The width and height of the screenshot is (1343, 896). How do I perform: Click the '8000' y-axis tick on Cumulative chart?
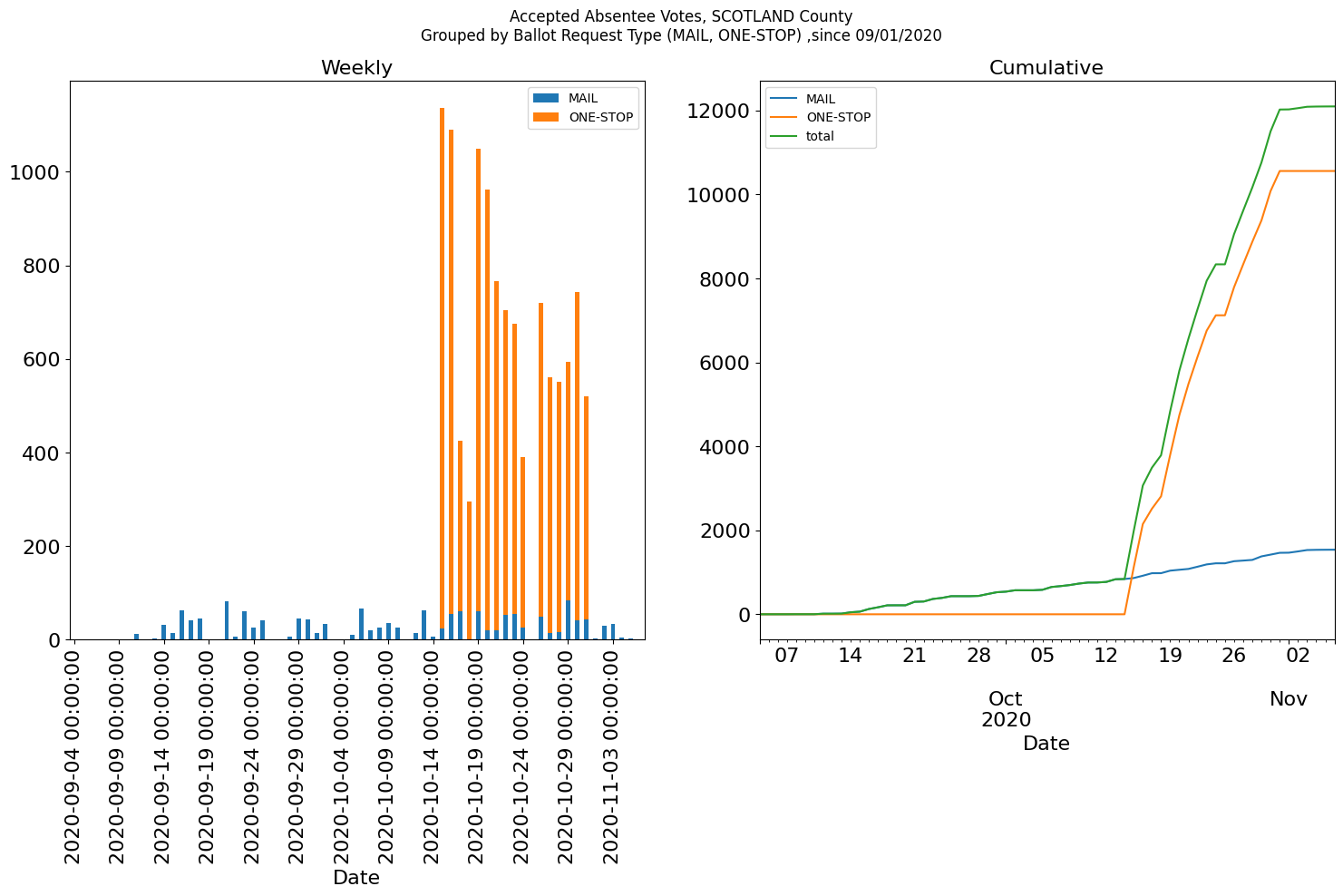pos(725,278)
